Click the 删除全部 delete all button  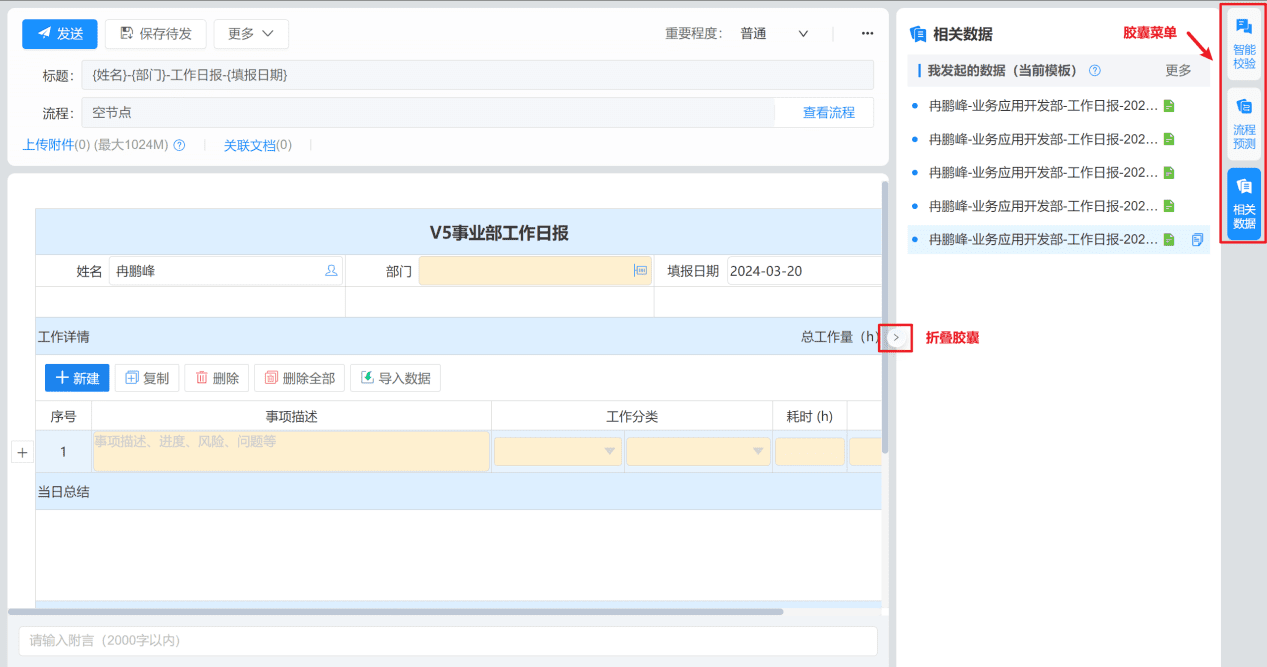[299, 378]
